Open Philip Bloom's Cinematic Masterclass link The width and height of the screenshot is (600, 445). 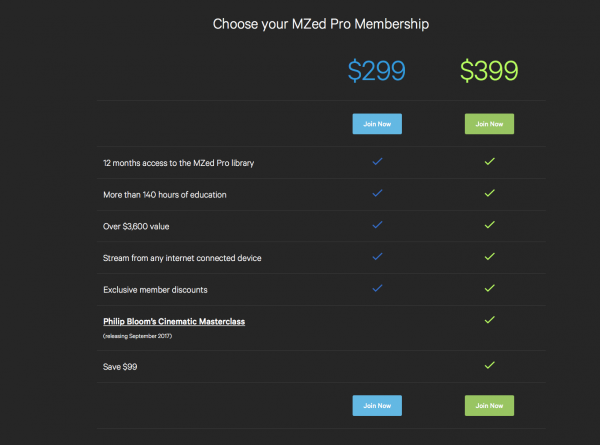click(x=174, y=321)
